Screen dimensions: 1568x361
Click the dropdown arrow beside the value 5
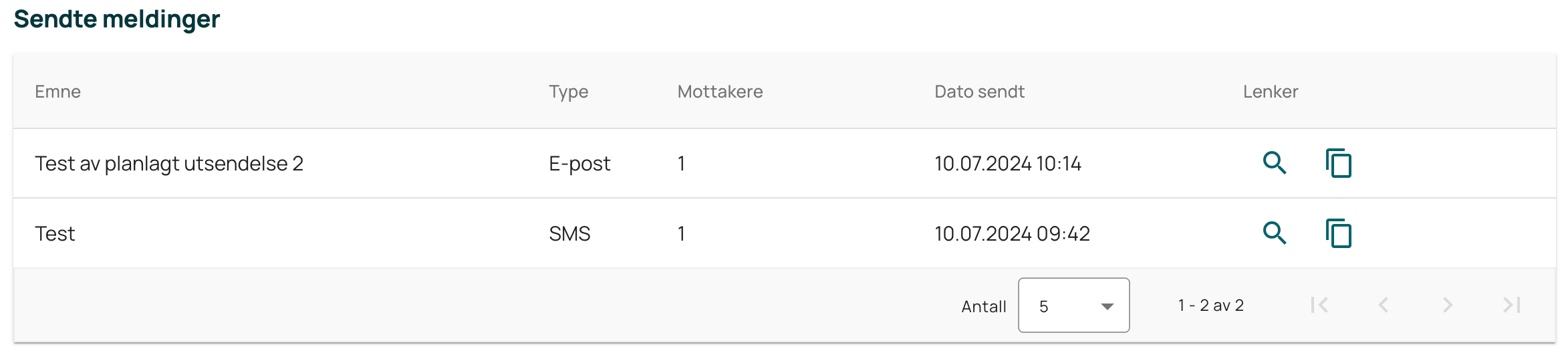click(x=1107, y=307)
